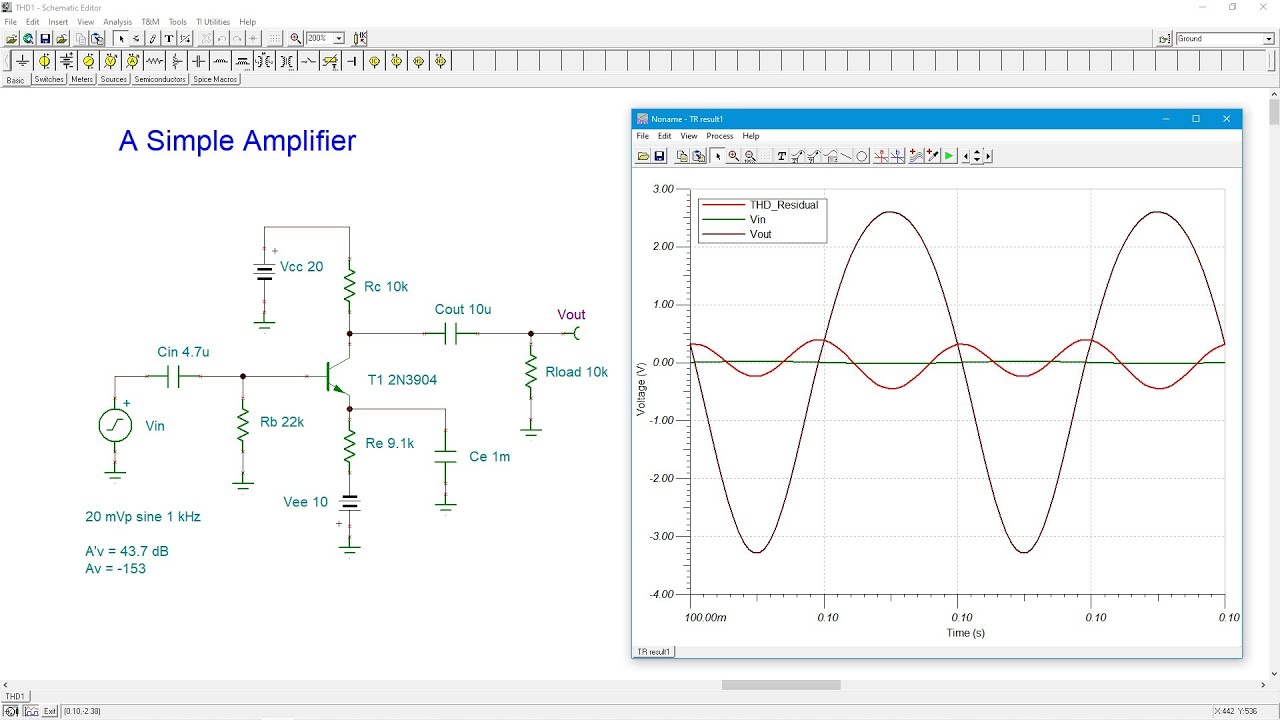This screenshot has width=1280, height=720.
Task: Switch to the Switches component tab
Action: 48,79
